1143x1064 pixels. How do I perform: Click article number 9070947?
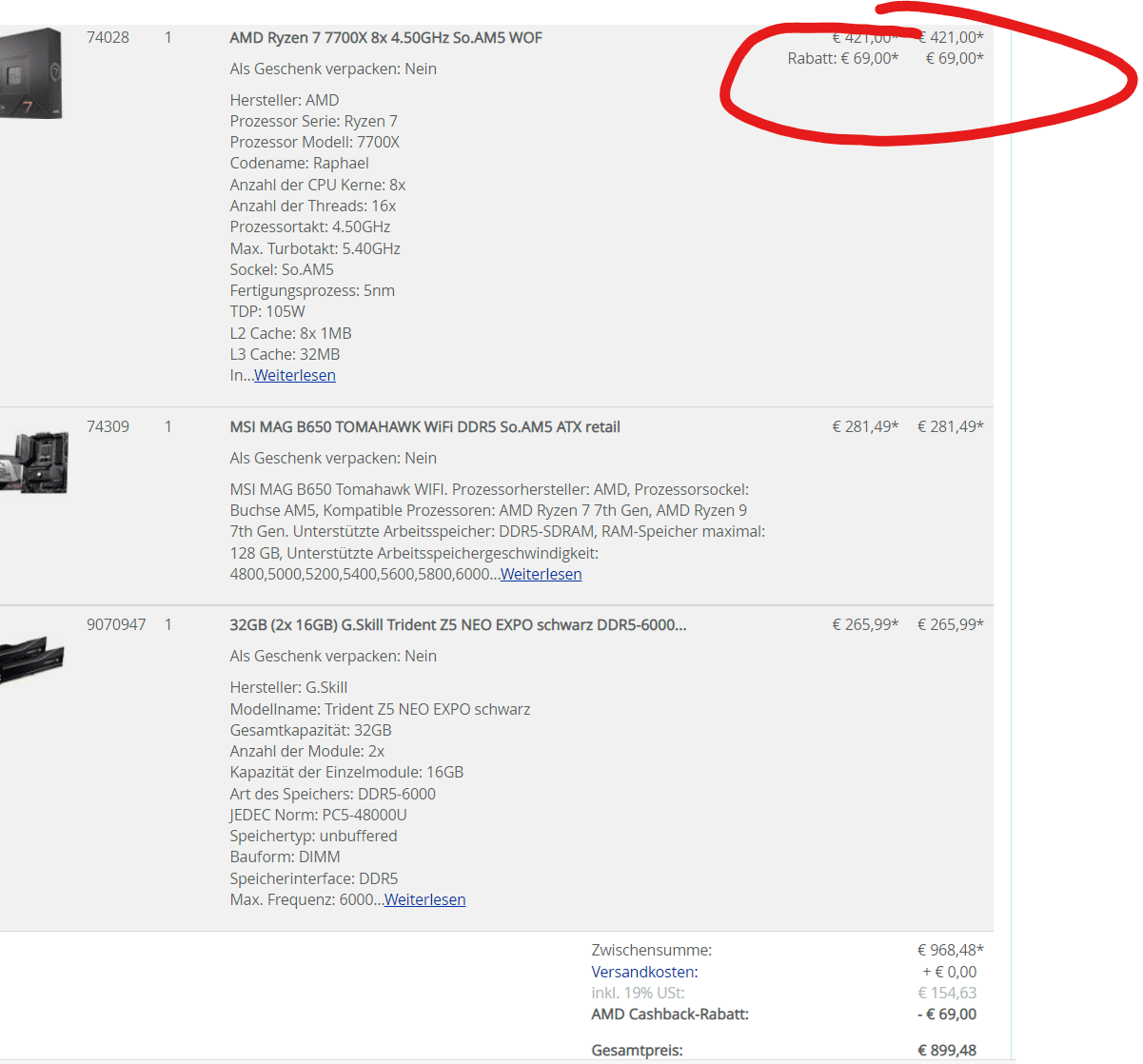[116, 624]
